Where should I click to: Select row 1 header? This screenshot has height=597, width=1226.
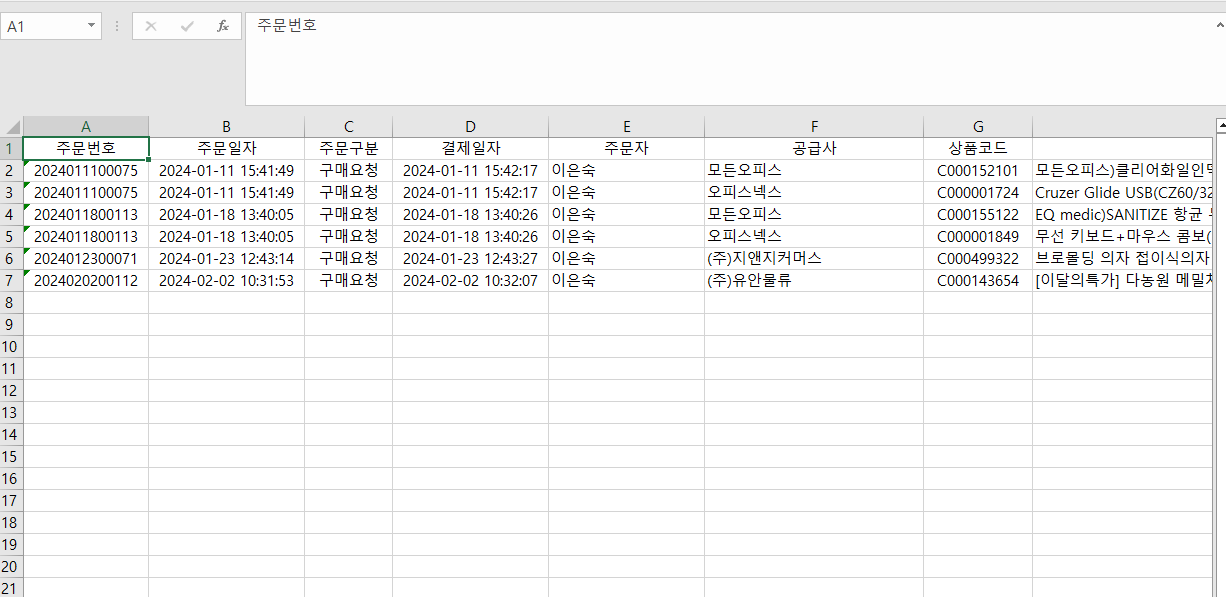click(x=11, y=149)
